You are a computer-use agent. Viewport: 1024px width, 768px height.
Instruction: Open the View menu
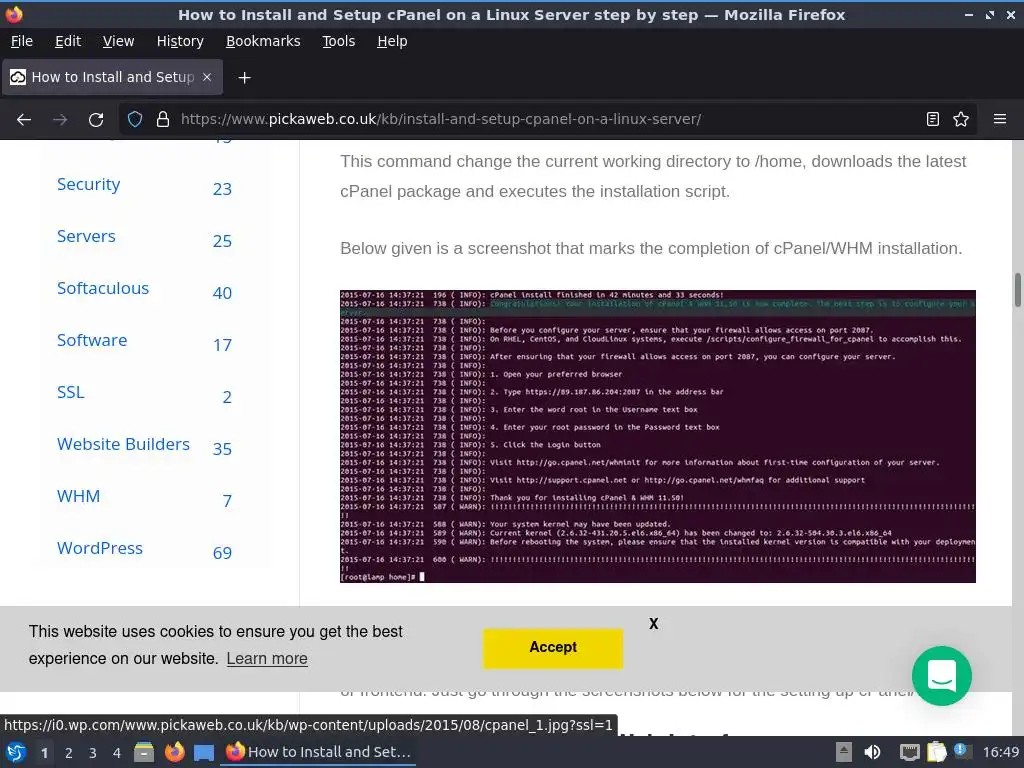[x=118, y=41]
